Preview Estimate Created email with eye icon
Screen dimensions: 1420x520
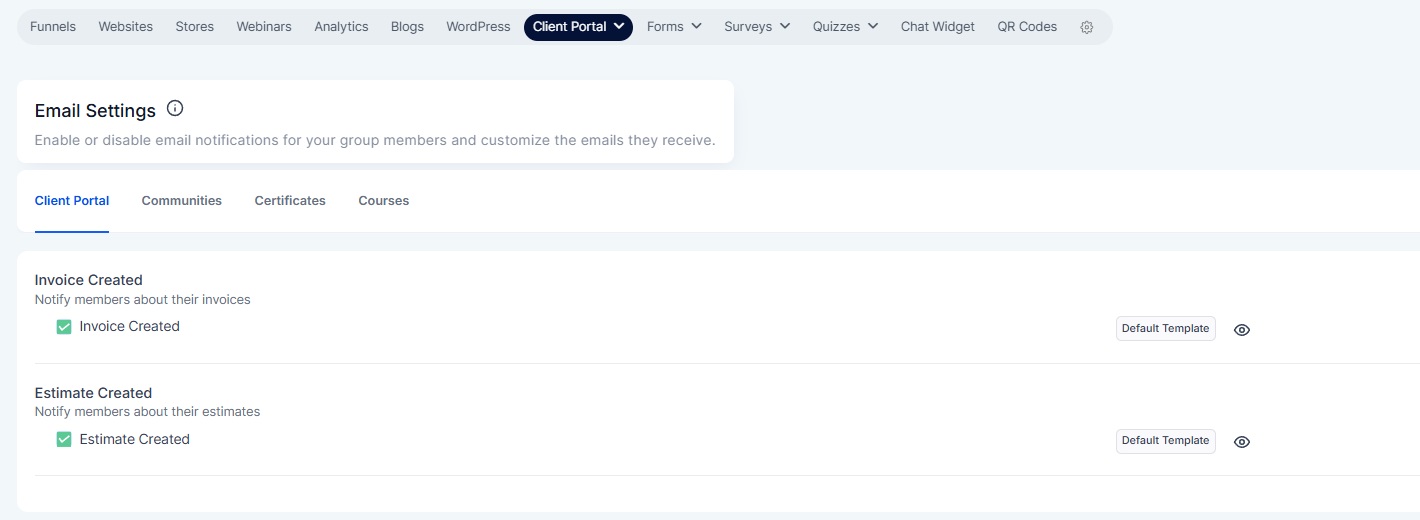click(x=1242, y=441)
